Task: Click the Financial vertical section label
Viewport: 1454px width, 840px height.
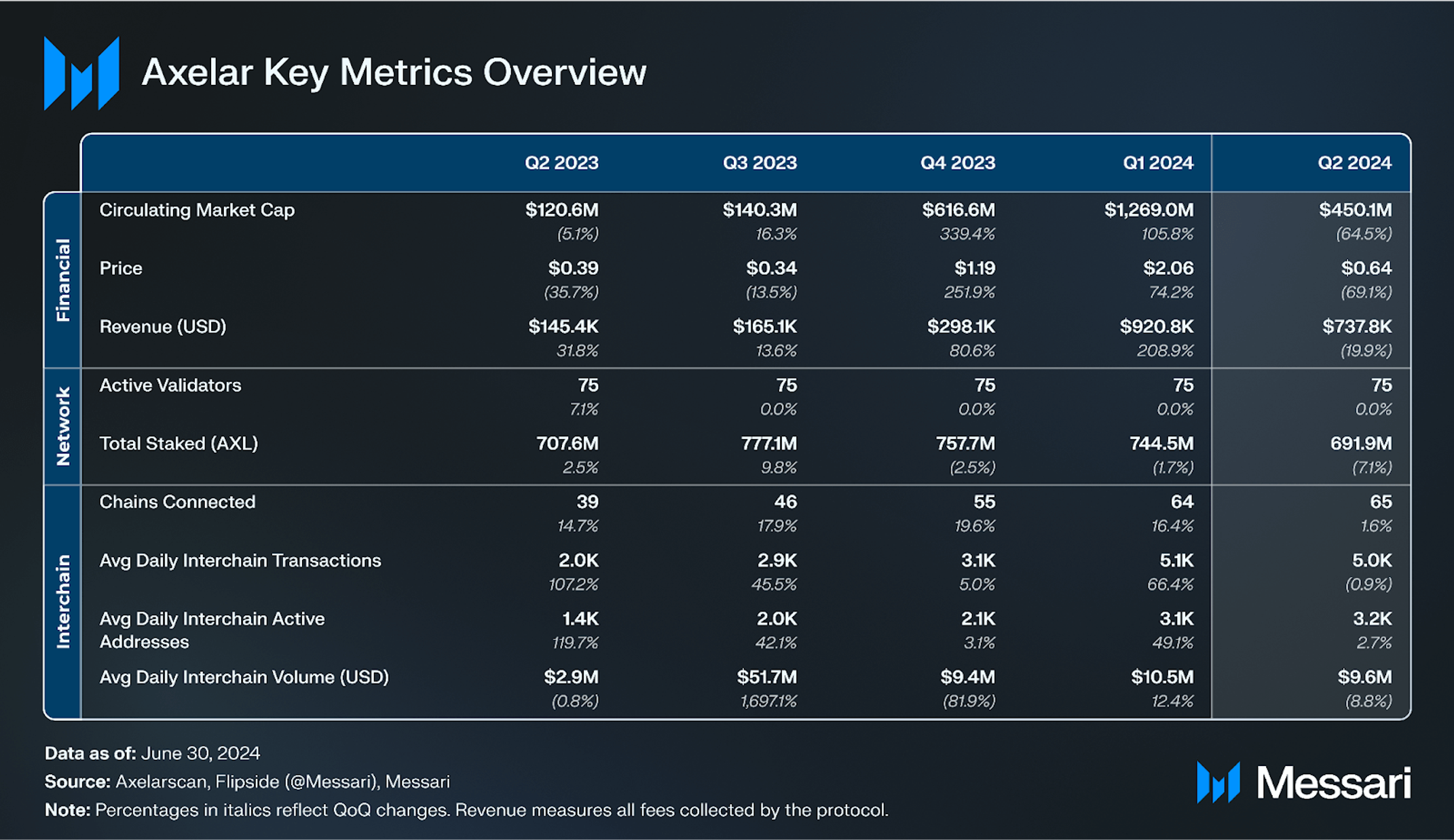Action: coord(63,280)
